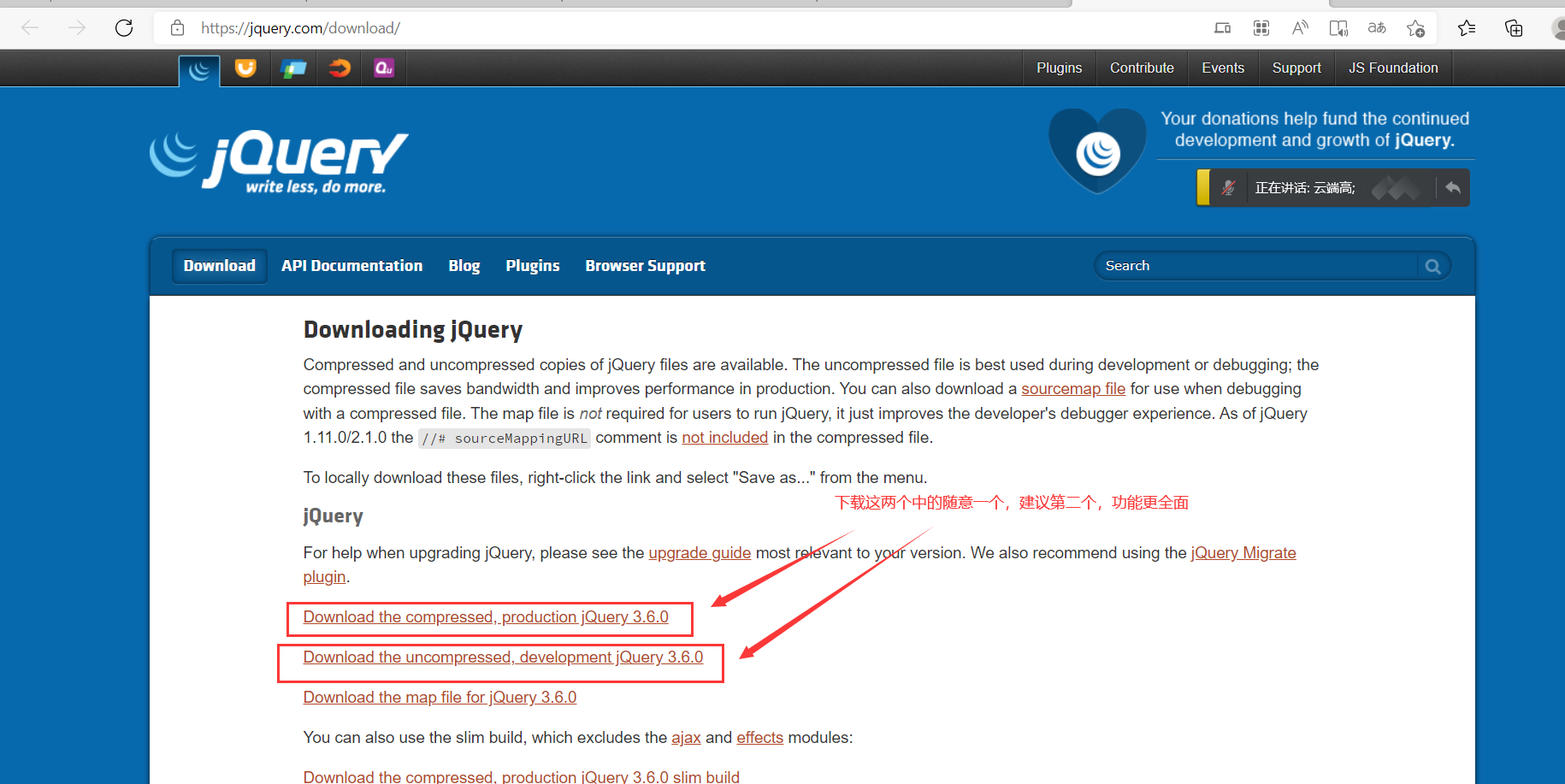This screenshot has height=784, width=1565.
Task: Open the Events top menu item
Action: point(1223,68)
